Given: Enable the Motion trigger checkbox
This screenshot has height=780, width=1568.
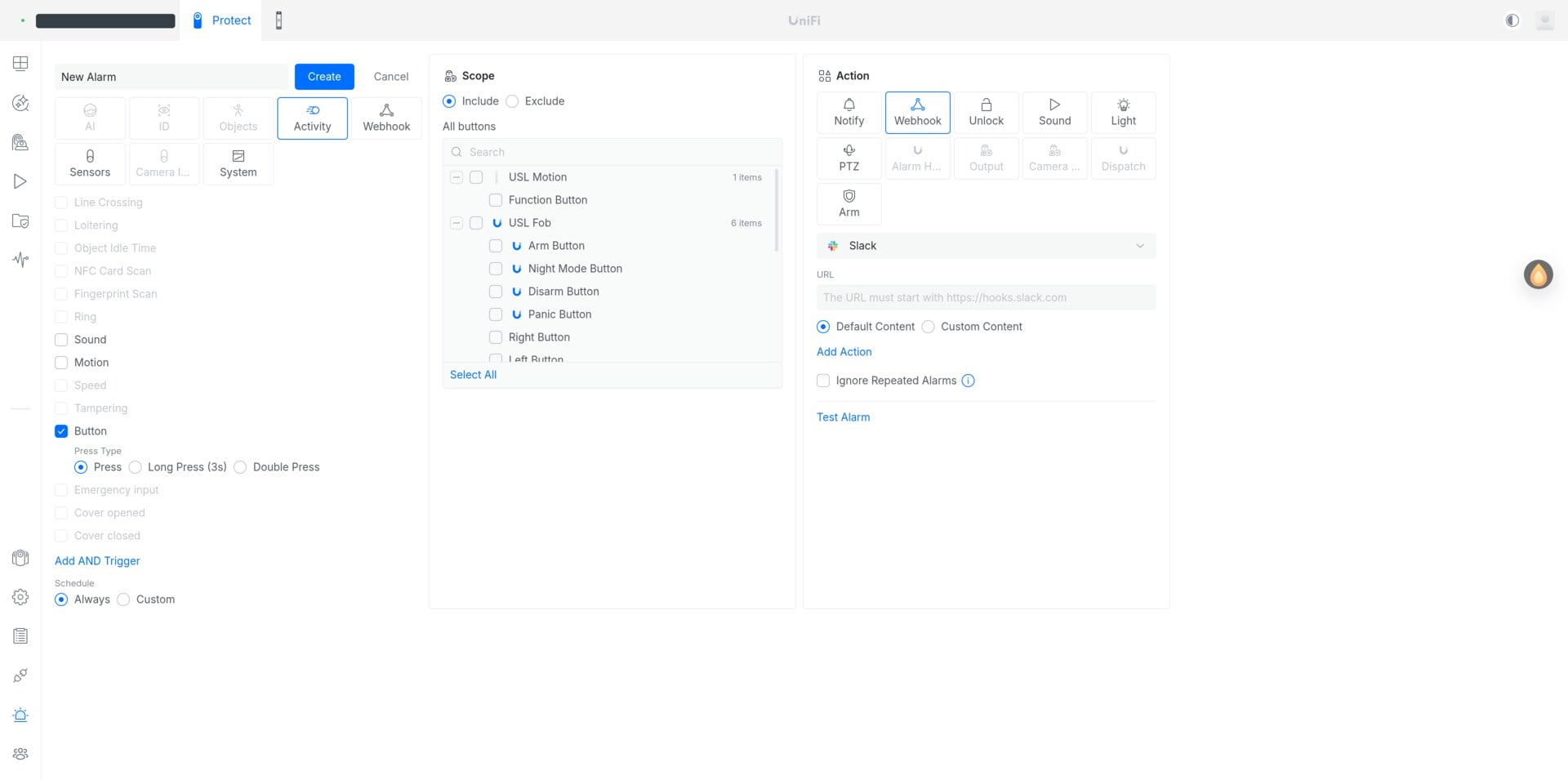Looking at the screenshot, I should (61, 363).
